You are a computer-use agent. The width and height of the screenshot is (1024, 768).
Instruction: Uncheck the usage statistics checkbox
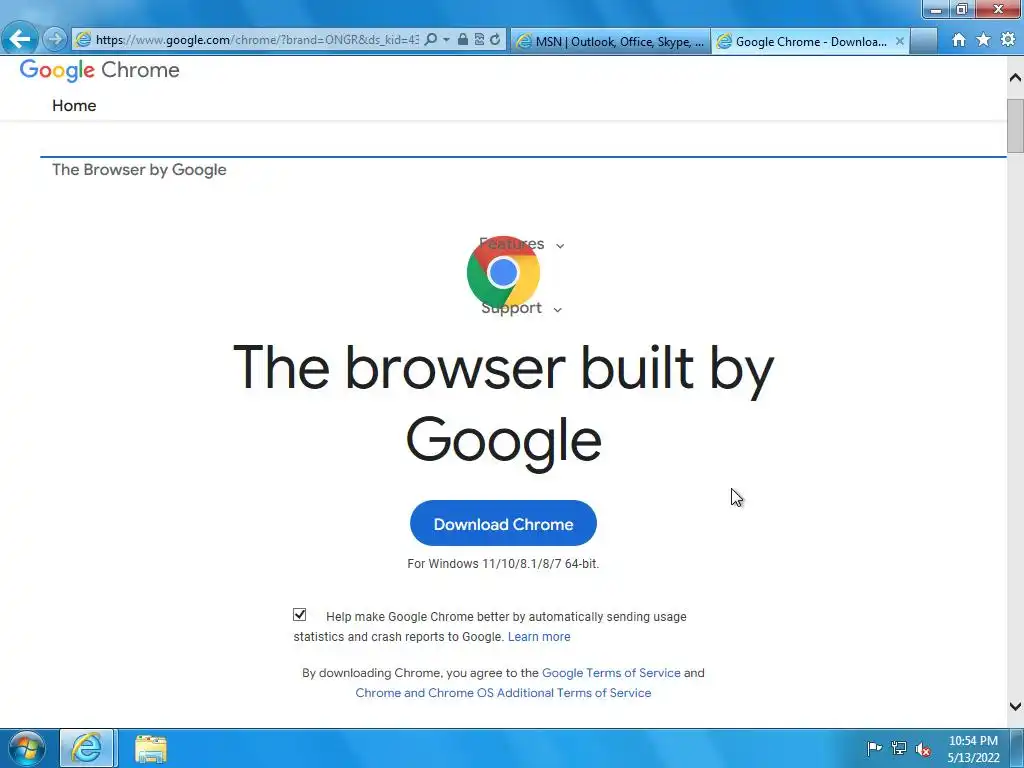tap(300, 615)
